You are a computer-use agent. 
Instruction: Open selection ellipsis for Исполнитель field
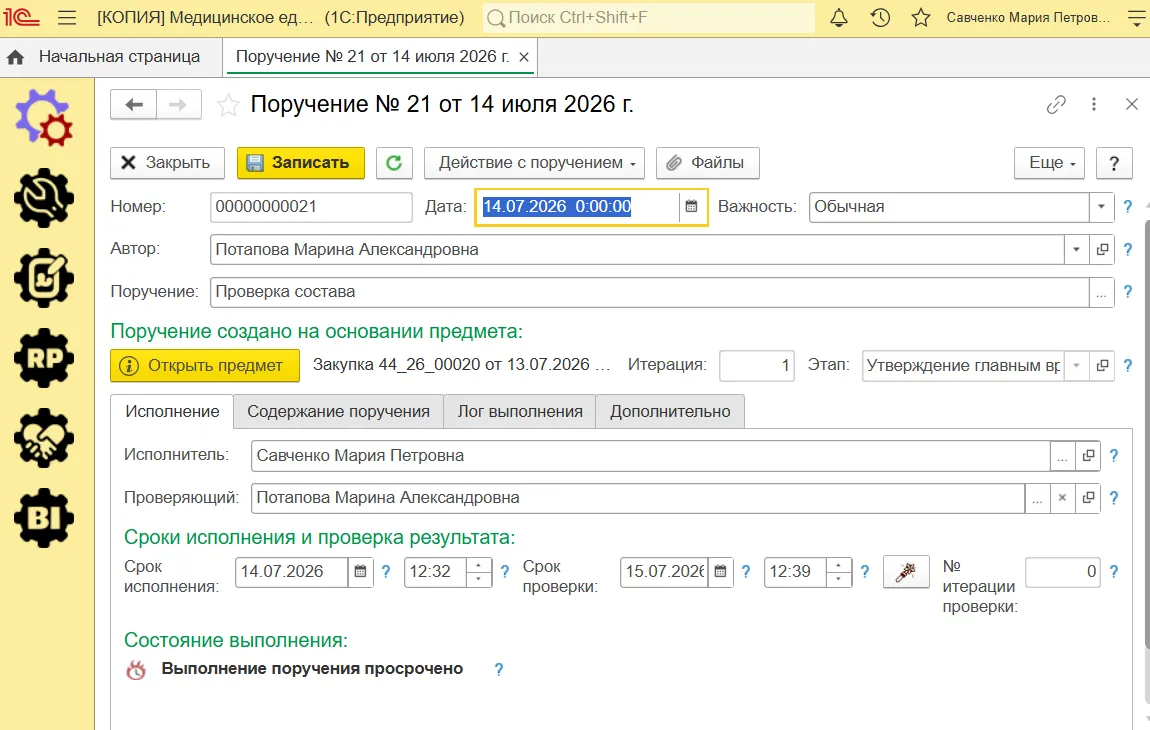coord(1062,456)
